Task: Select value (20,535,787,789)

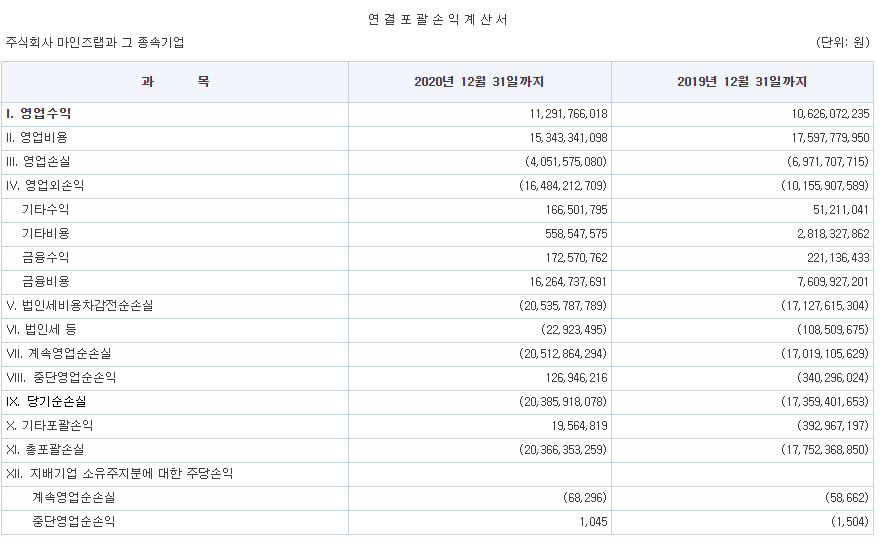Action: [563, 306]
